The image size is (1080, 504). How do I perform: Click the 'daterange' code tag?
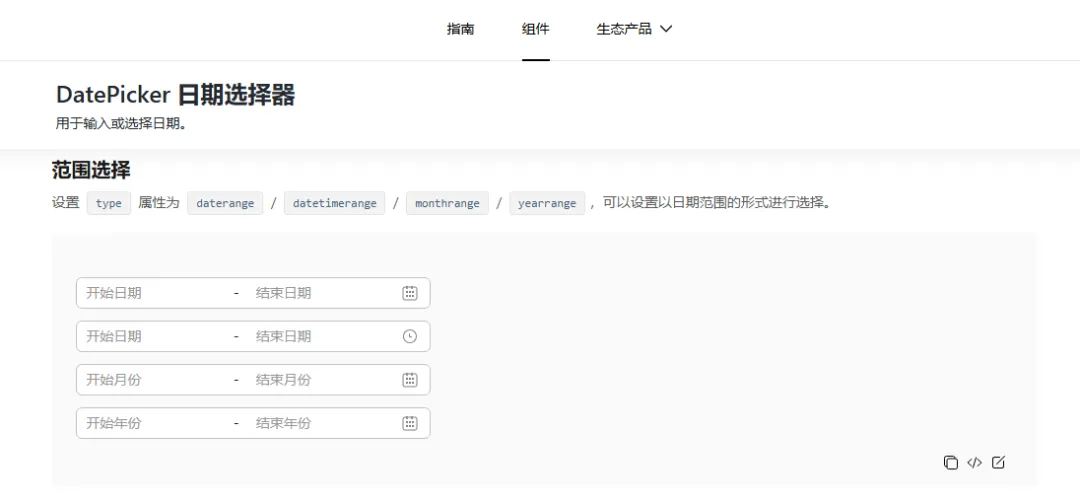[x=225, y=204]
